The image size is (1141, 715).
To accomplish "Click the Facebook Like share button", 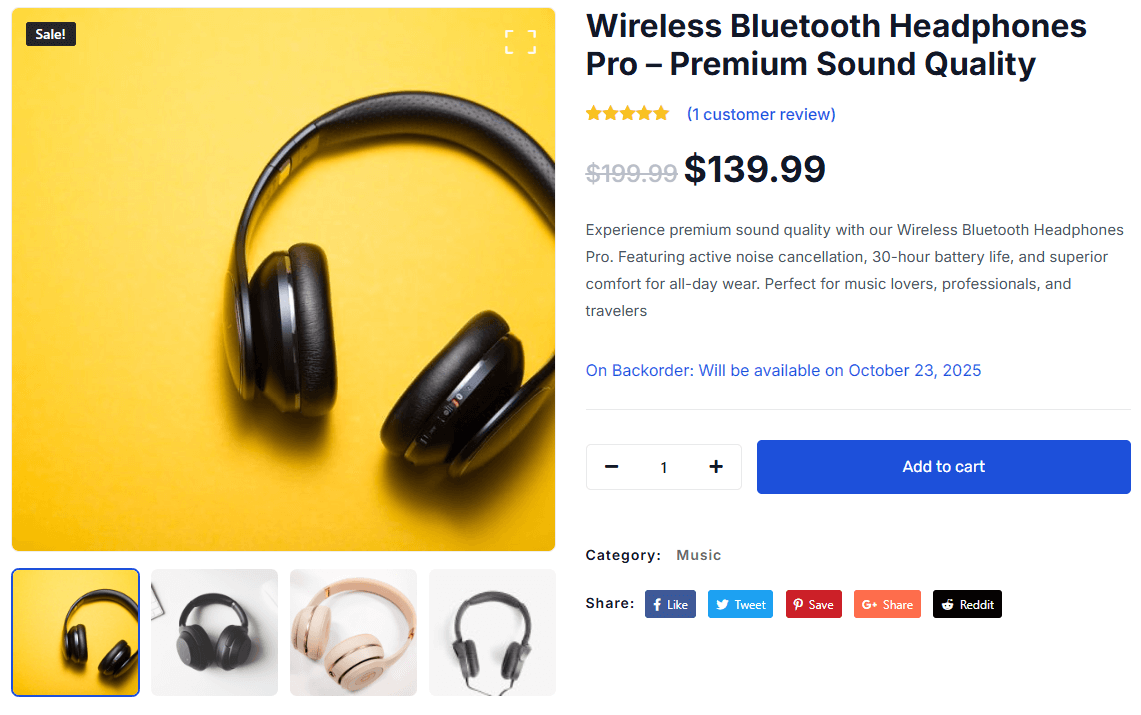I will point(670,604).
